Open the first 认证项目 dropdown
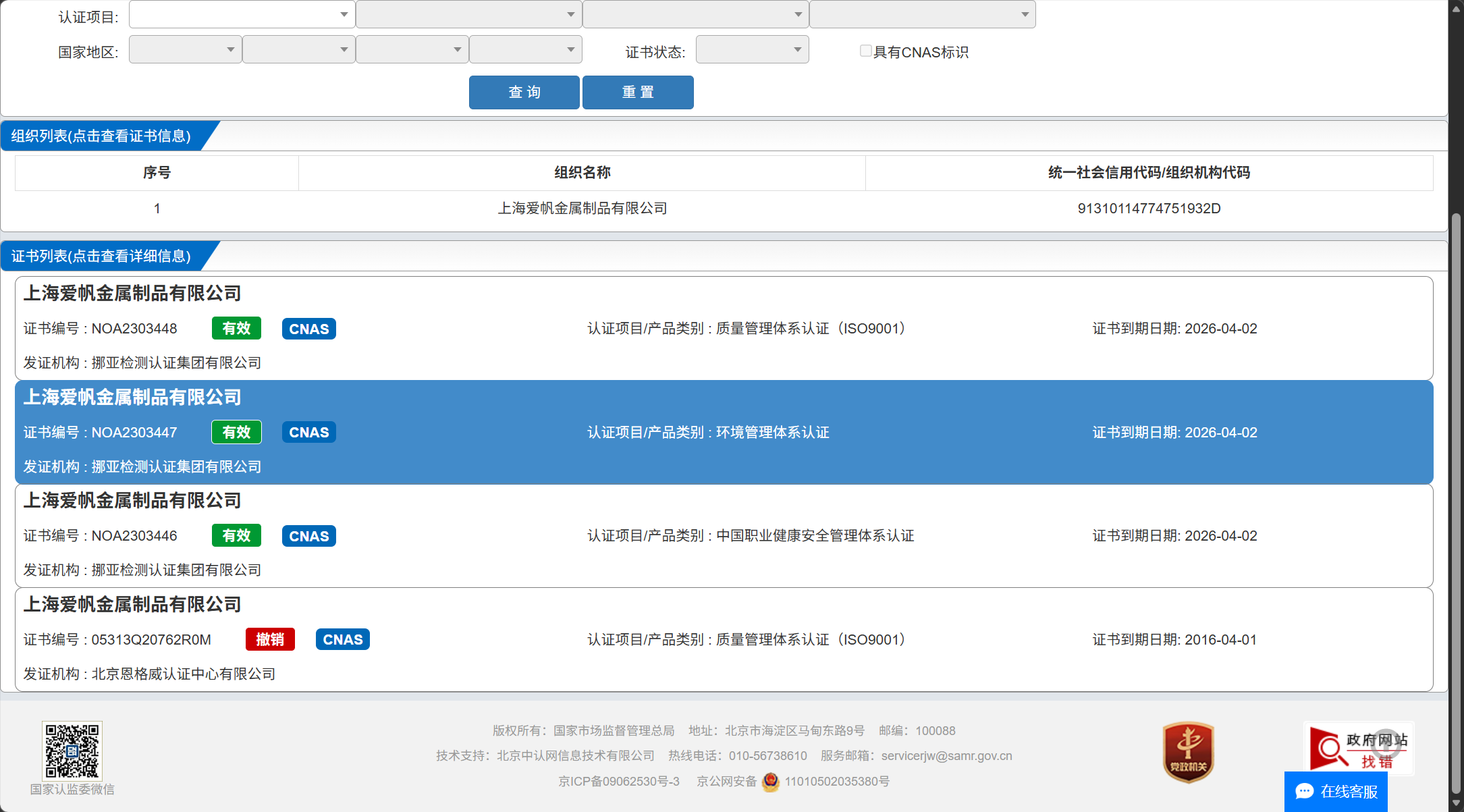This screenshot has width=1464, height=812. 242,14
